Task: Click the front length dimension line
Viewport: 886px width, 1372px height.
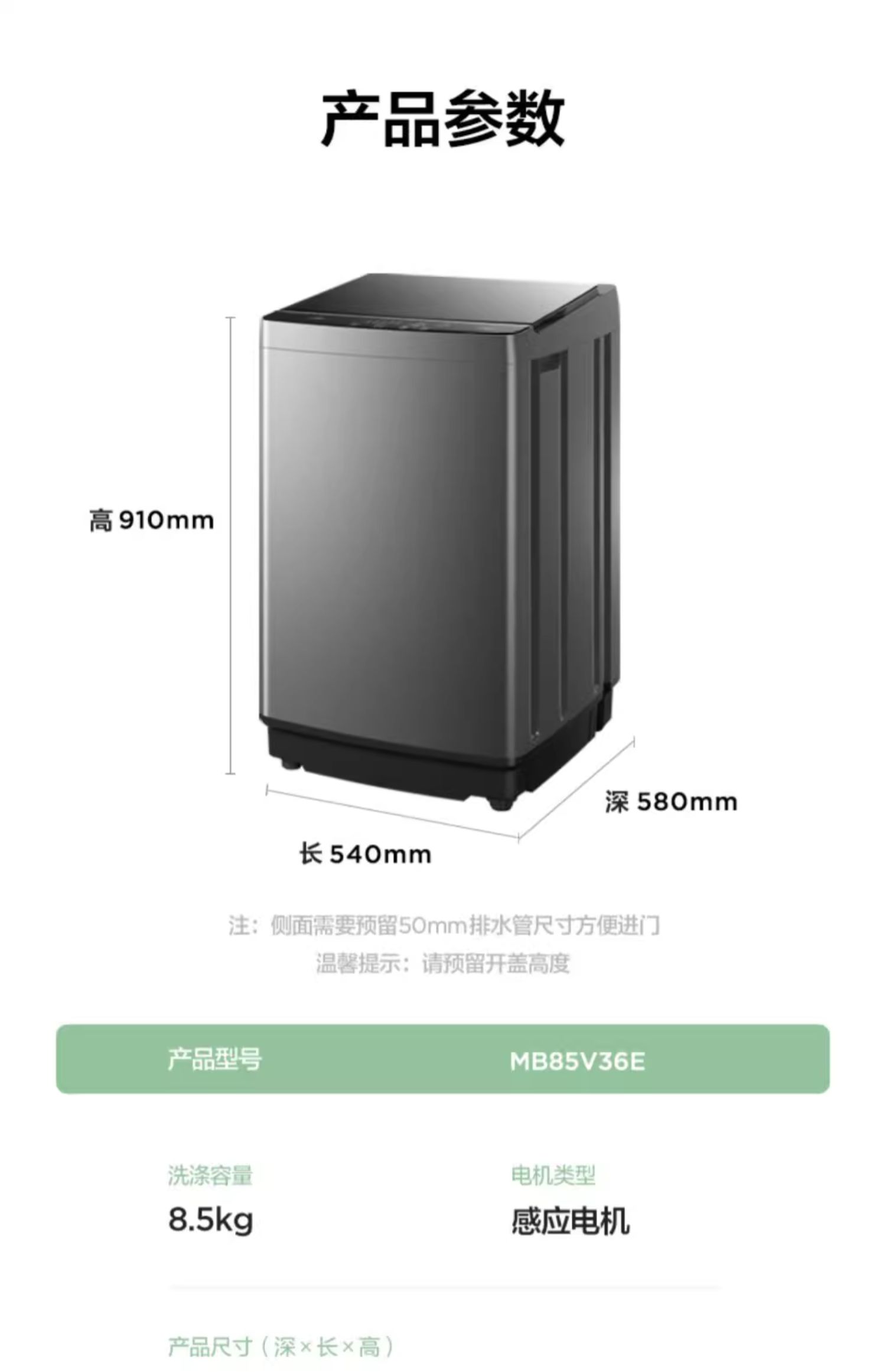Action: (392, 812)
